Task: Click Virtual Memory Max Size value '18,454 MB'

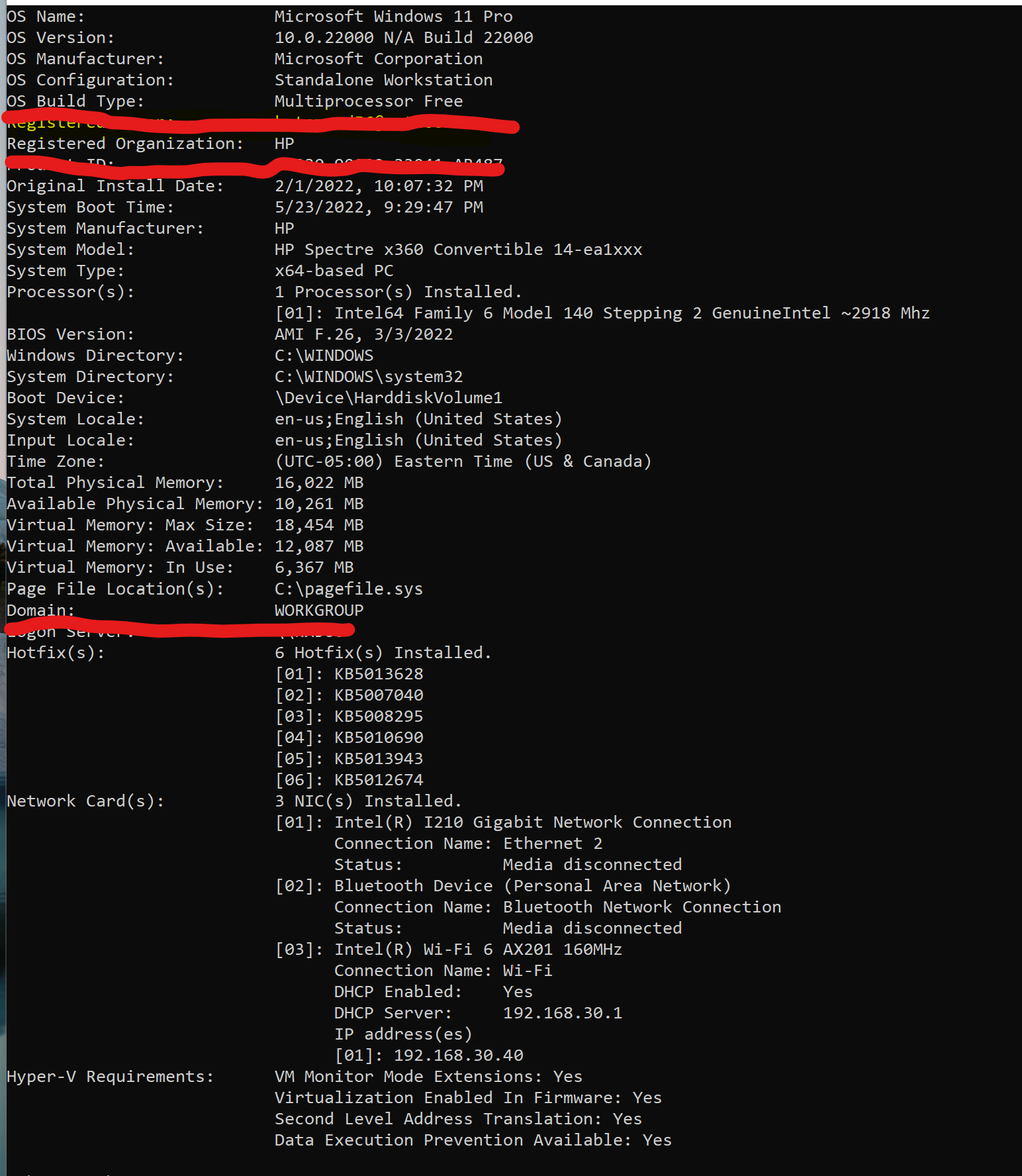Action: (x=319, y=525)
